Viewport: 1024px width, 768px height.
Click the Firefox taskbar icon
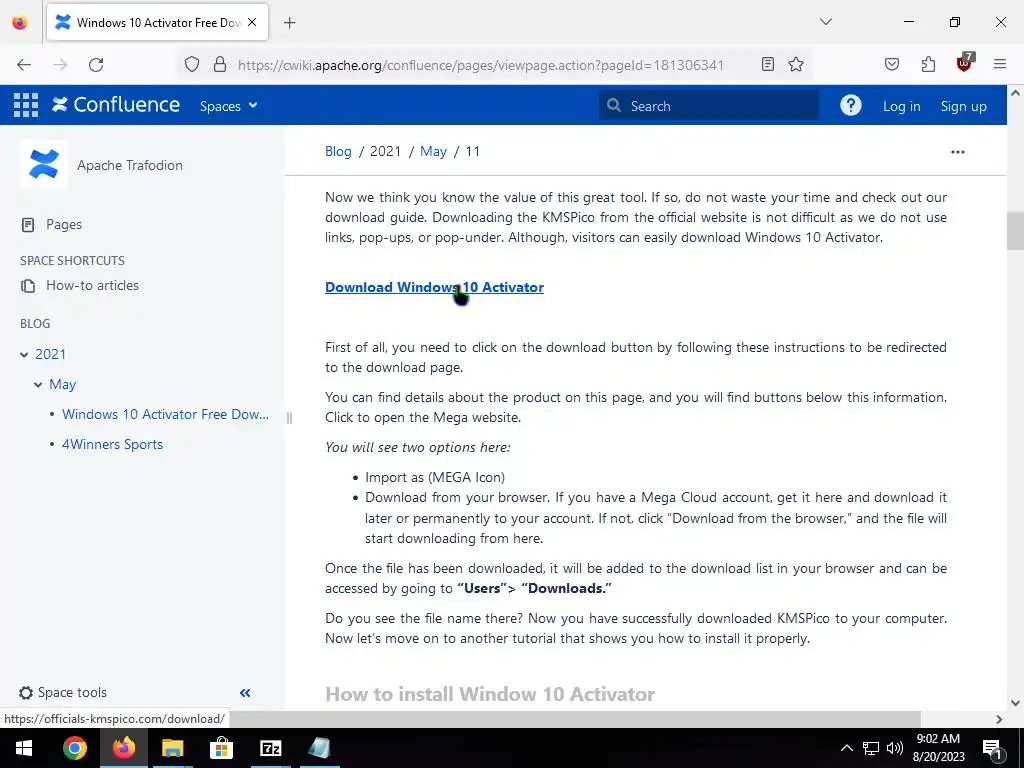click(123, 748)
